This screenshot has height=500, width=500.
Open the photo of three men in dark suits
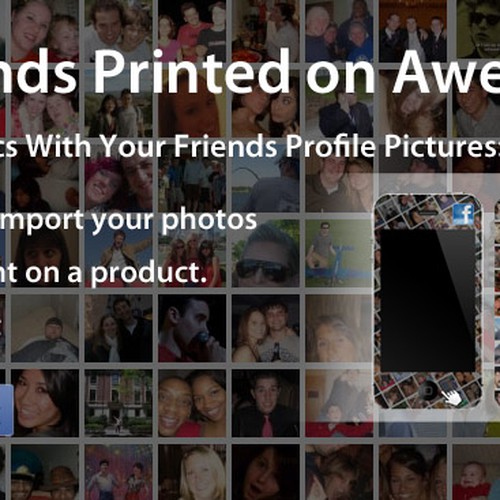tap(412, 31)
